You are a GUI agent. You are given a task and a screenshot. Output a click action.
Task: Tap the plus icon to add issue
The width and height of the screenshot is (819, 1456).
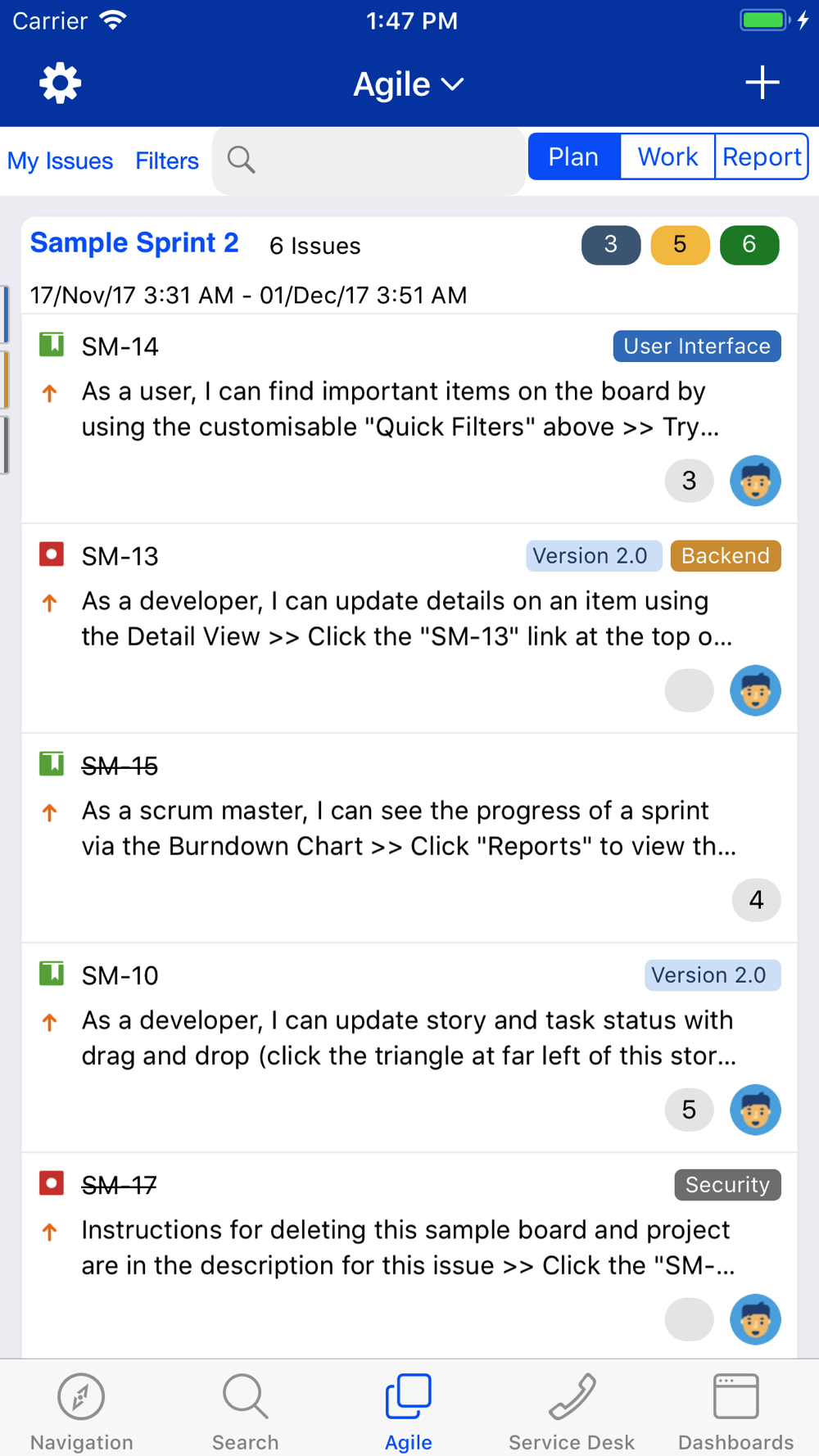point(762,83)
